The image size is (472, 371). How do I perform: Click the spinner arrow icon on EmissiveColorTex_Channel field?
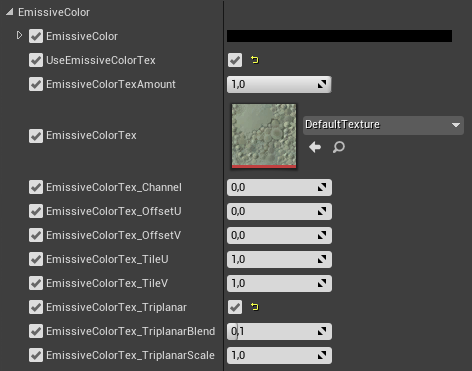(322, 187)
